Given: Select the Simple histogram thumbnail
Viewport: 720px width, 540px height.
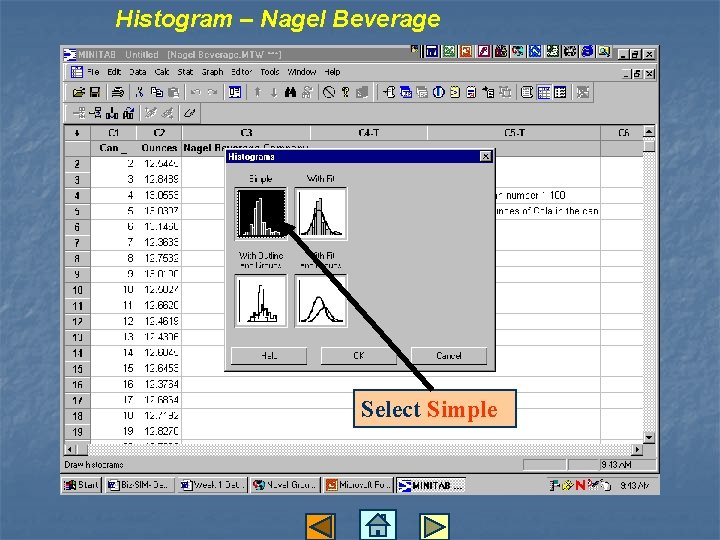Looking at the screenshot, I should pyautogui.click(x=261, y=214).
